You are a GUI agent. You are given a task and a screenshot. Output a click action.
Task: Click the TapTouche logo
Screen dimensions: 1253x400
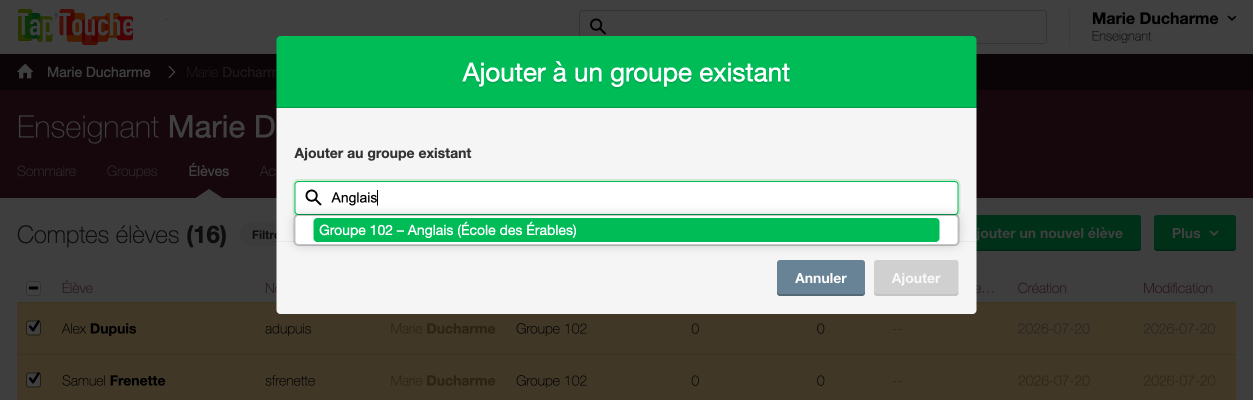75,25
